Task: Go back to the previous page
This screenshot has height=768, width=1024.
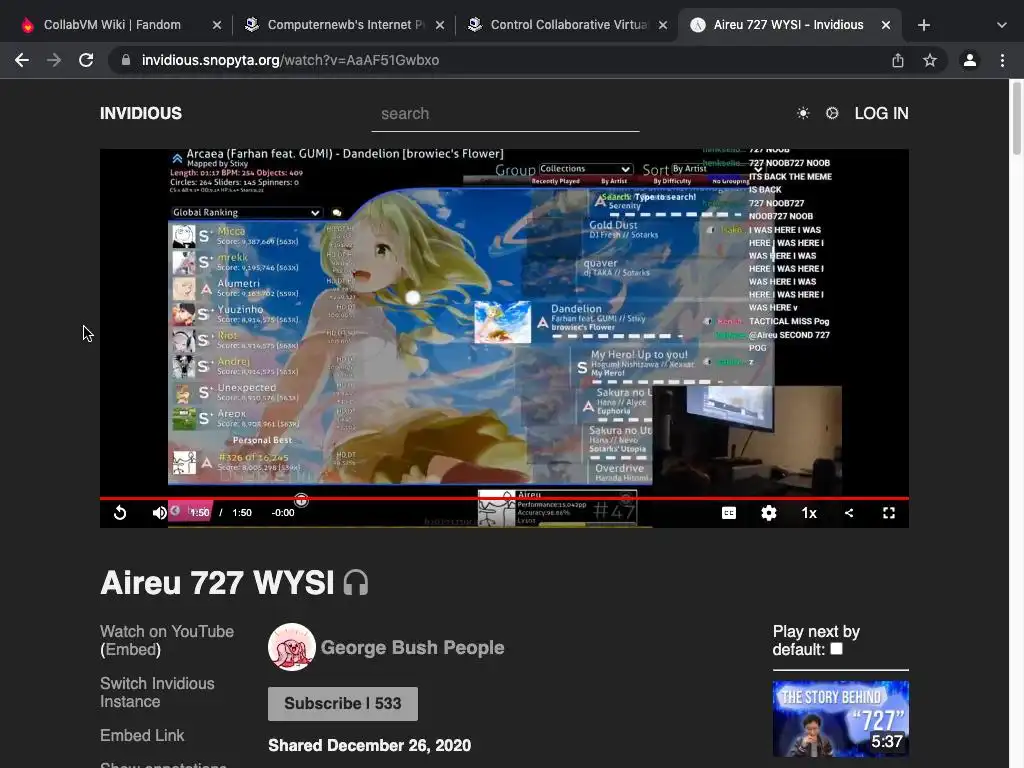Action: point(22,60)
